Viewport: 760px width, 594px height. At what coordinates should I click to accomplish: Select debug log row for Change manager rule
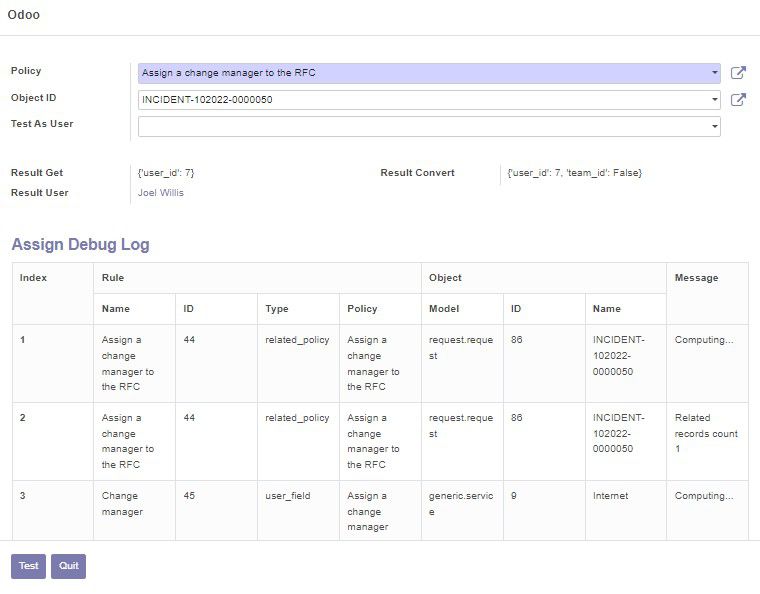(380, 510)
